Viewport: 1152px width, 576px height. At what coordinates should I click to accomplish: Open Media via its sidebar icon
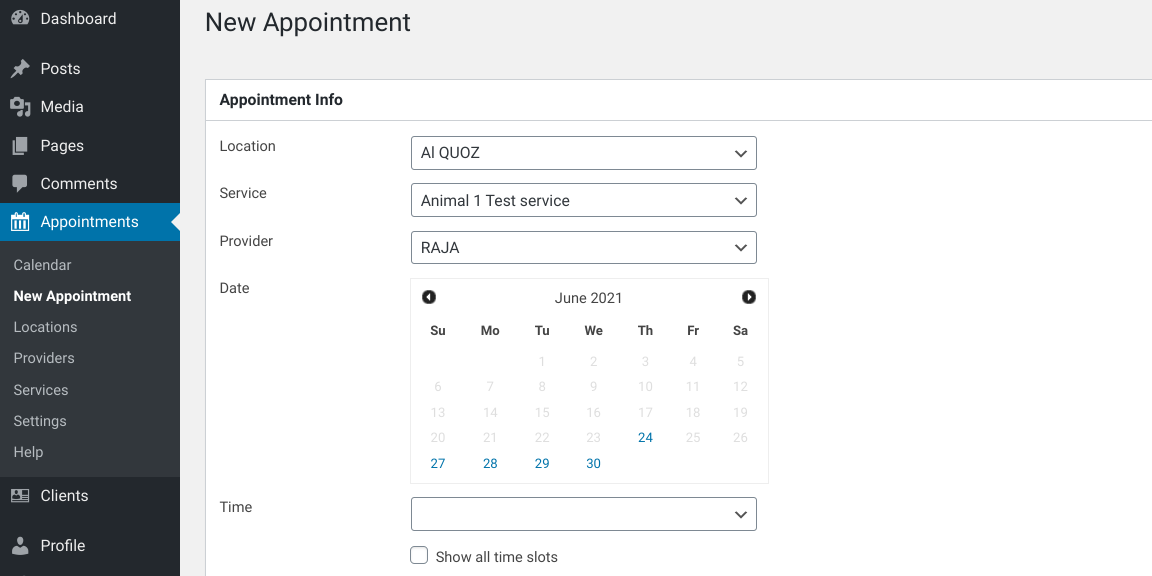tap(20, 106)
